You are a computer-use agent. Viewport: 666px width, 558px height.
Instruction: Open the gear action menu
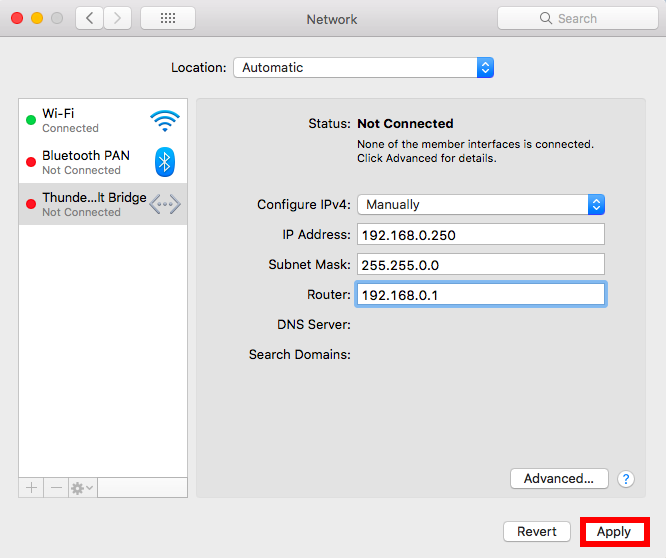[82, 488]
